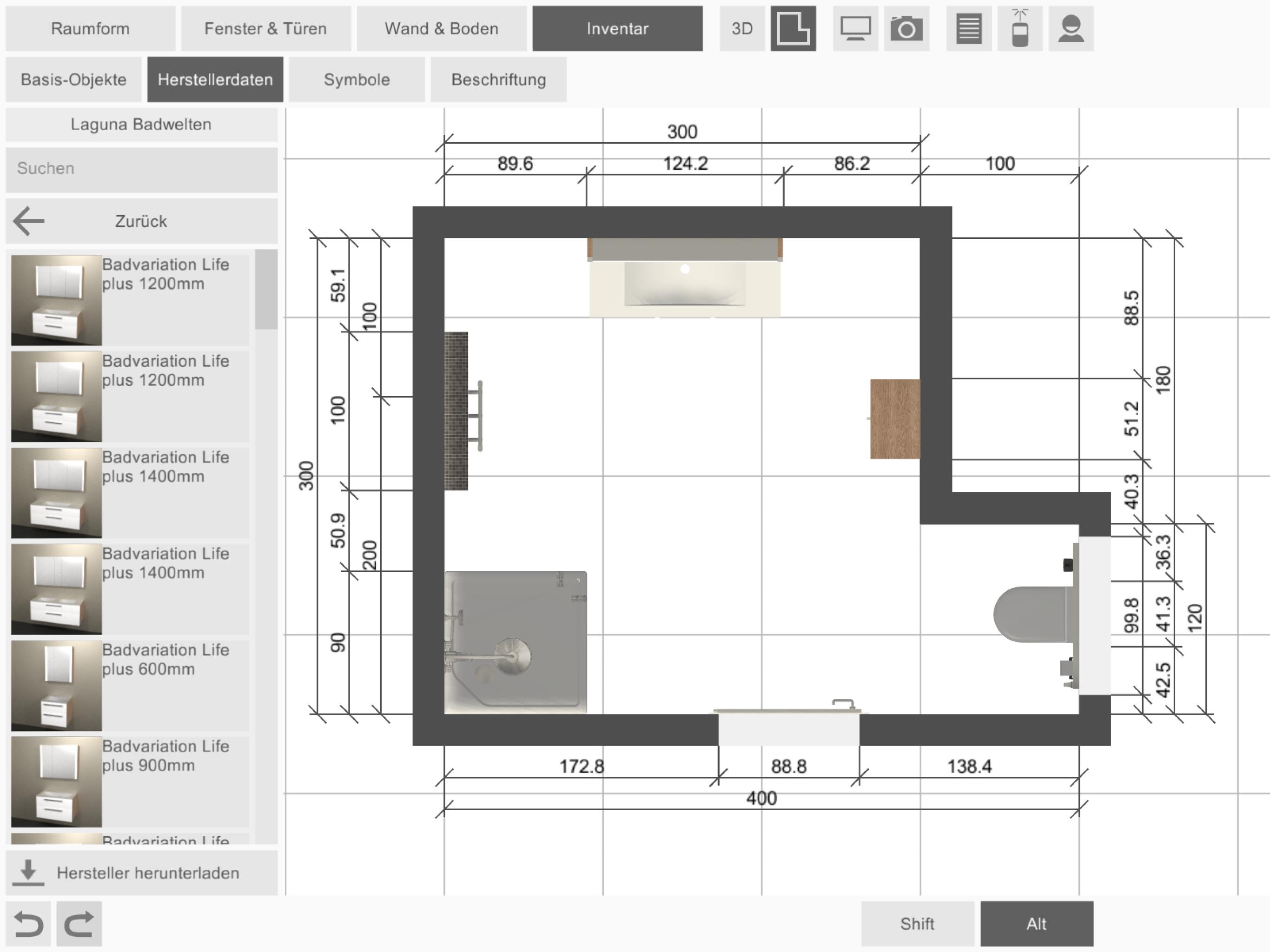
Task: Go back with the Zurück button
Action: tap(141, 222)
